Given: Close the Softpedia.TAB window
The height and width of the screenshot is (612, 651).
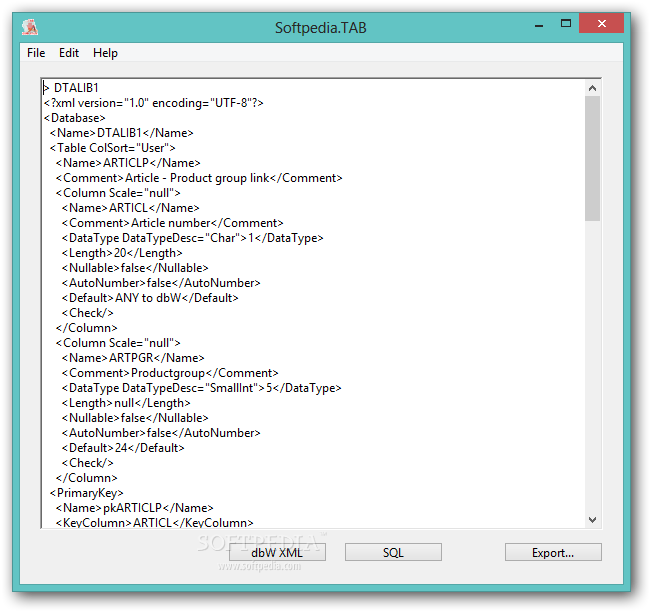Looking at the screenshot, I should [602, 24].
